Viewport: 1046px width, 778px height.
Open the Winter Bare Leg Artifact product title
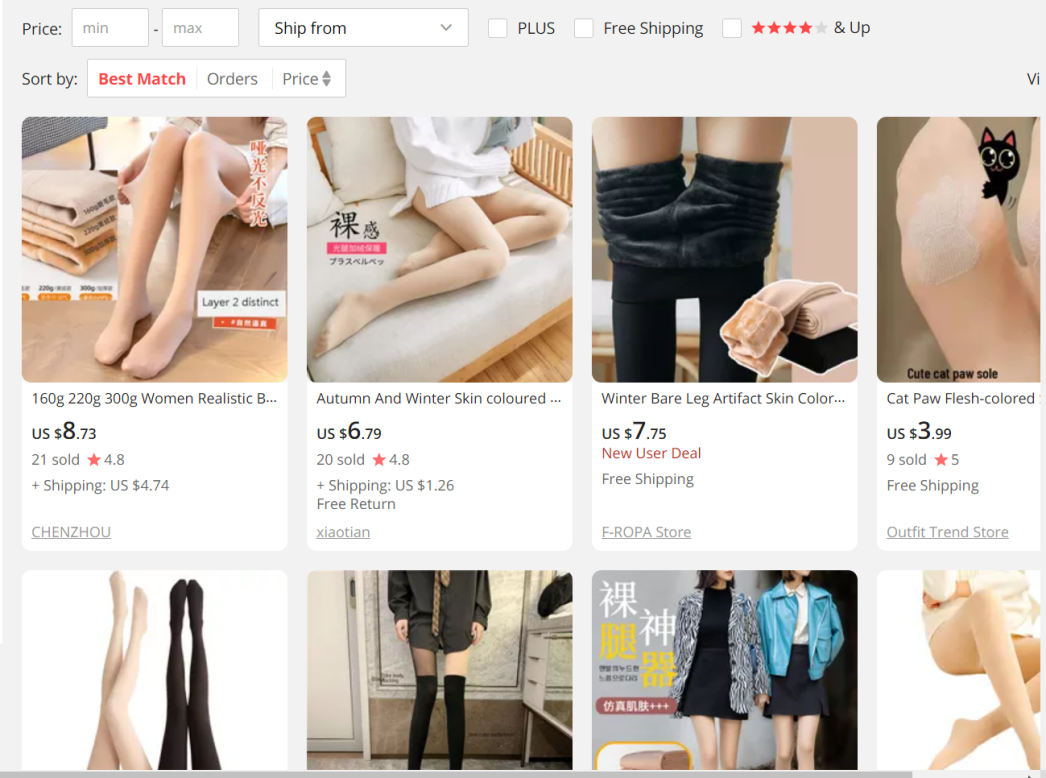pyautogui.click(x=723, y=398)
